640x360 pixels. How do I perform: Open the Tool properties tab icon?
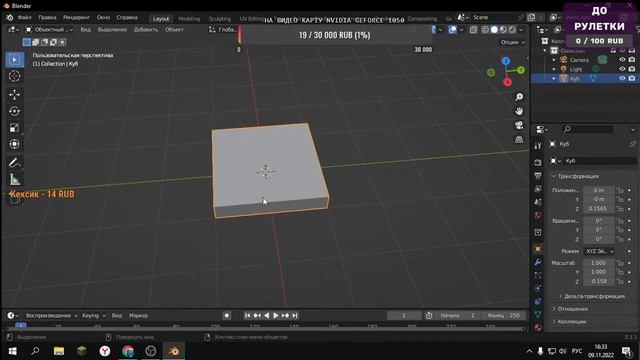point(538,146)
